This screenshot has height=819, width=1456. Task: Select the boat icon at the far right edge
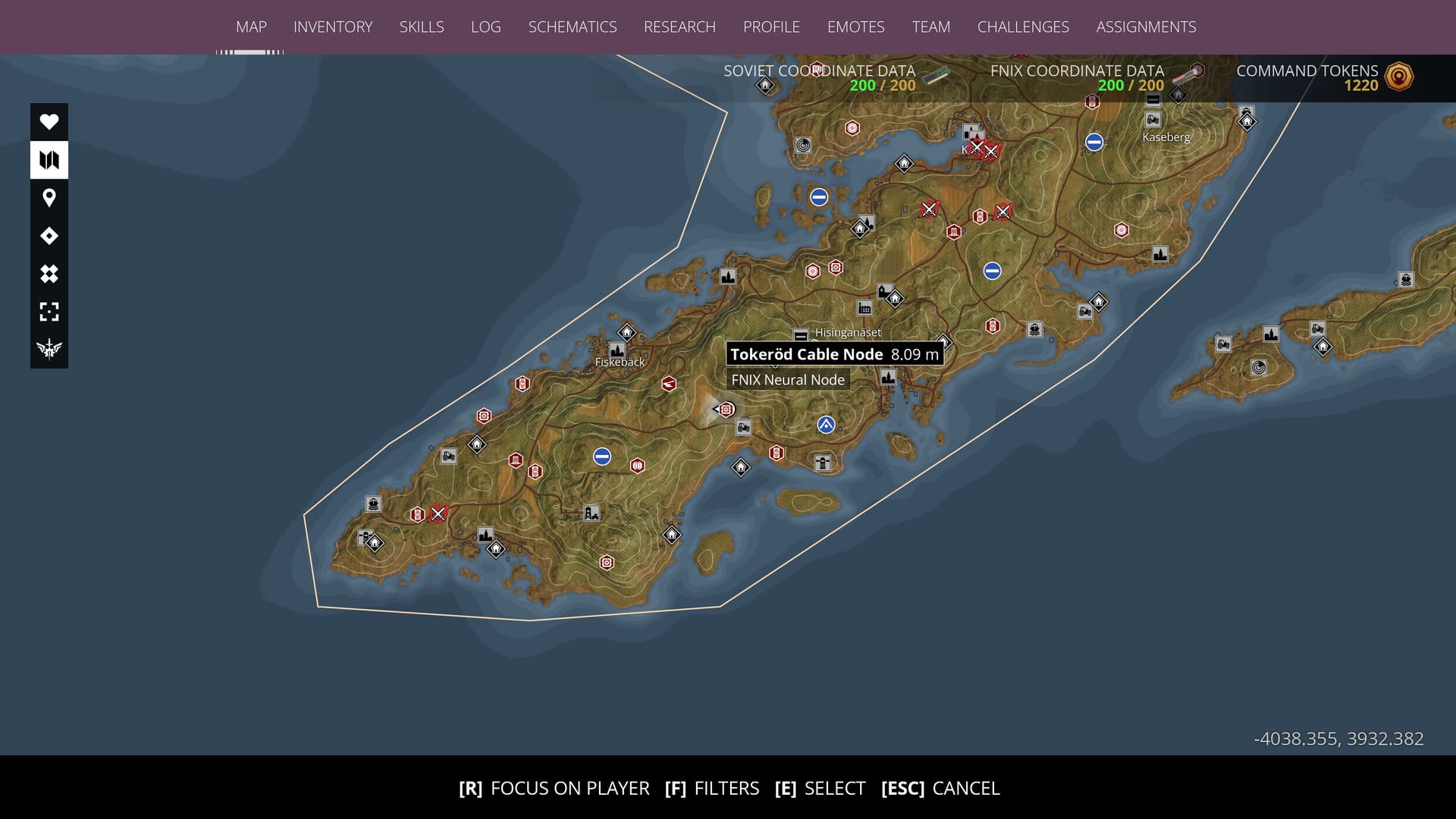click(1406, 279)
